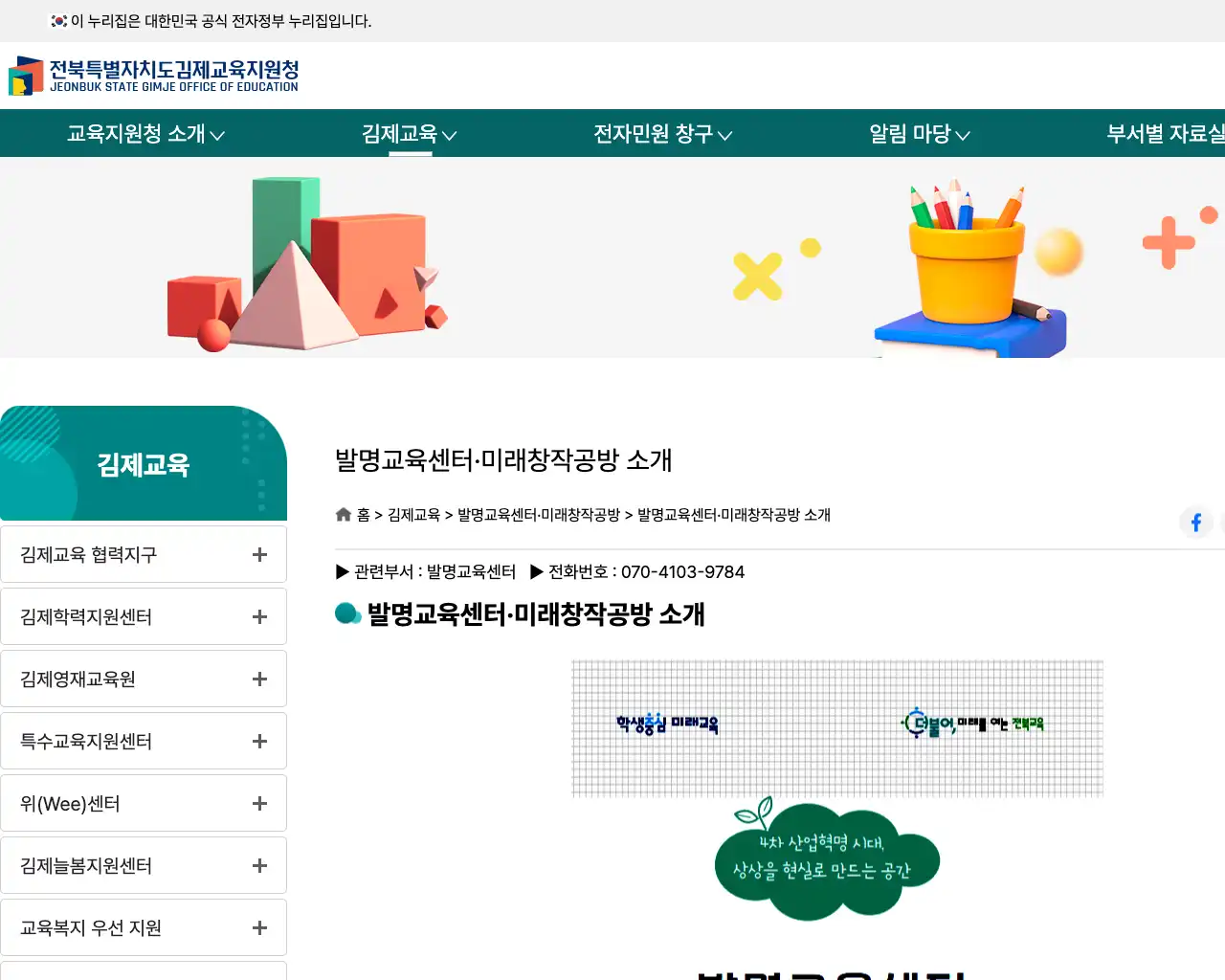Expand the 김제학력지원센터 sidebar section

257,616
